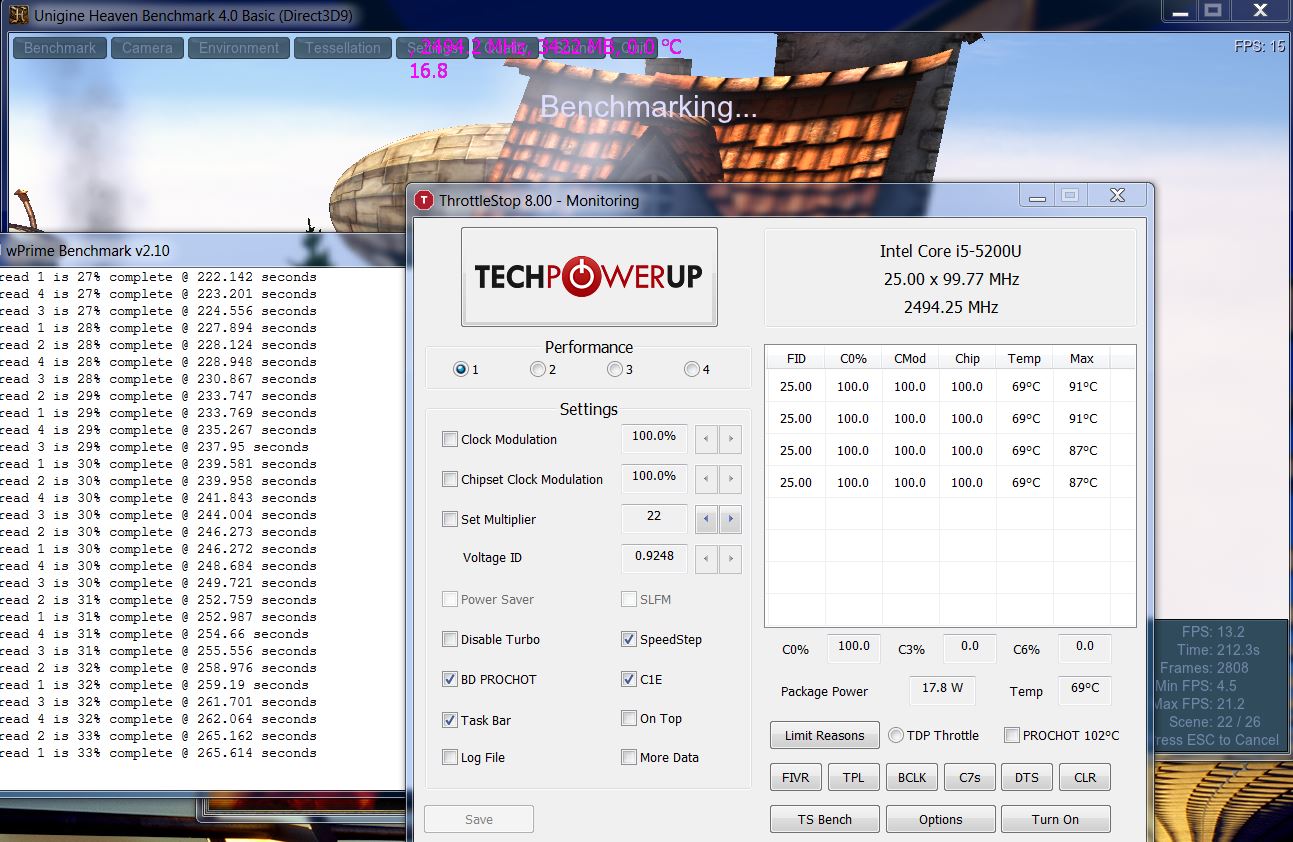Open Environment menu in Heaven
The image size is (1293, 842).
[239, 48]
